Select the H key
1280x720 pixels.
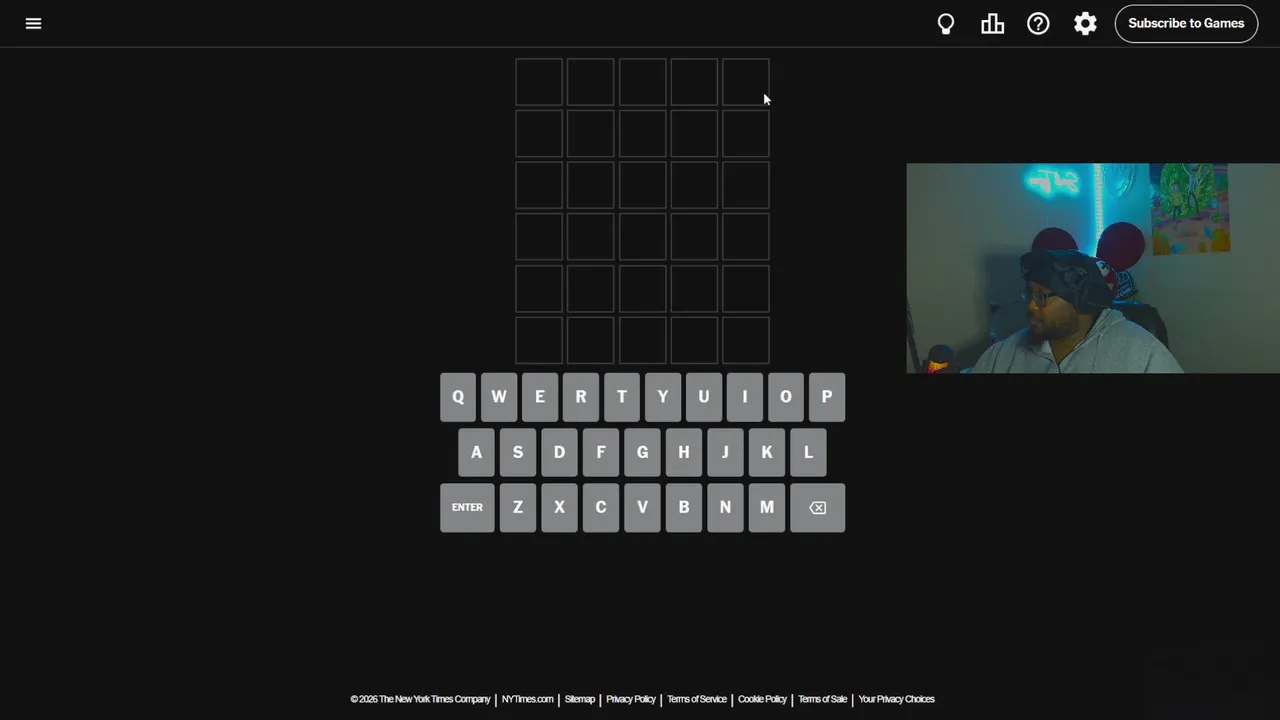[x=684, y=452]
